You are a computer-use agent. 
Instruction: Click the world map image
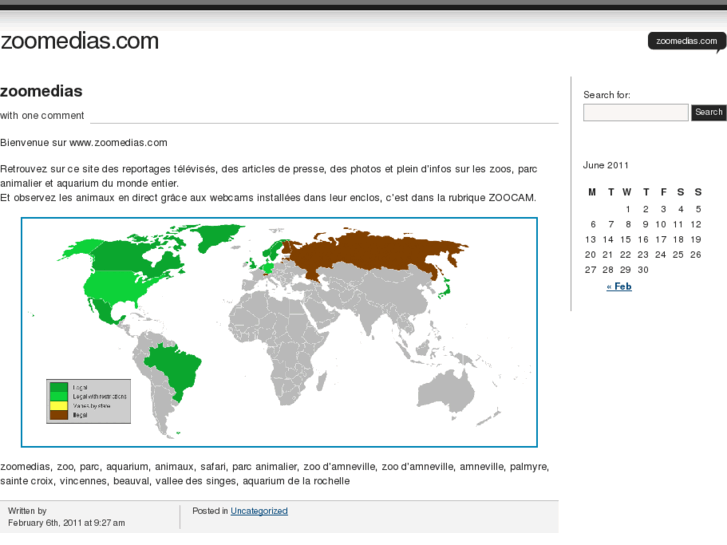(x=279, y=332)
